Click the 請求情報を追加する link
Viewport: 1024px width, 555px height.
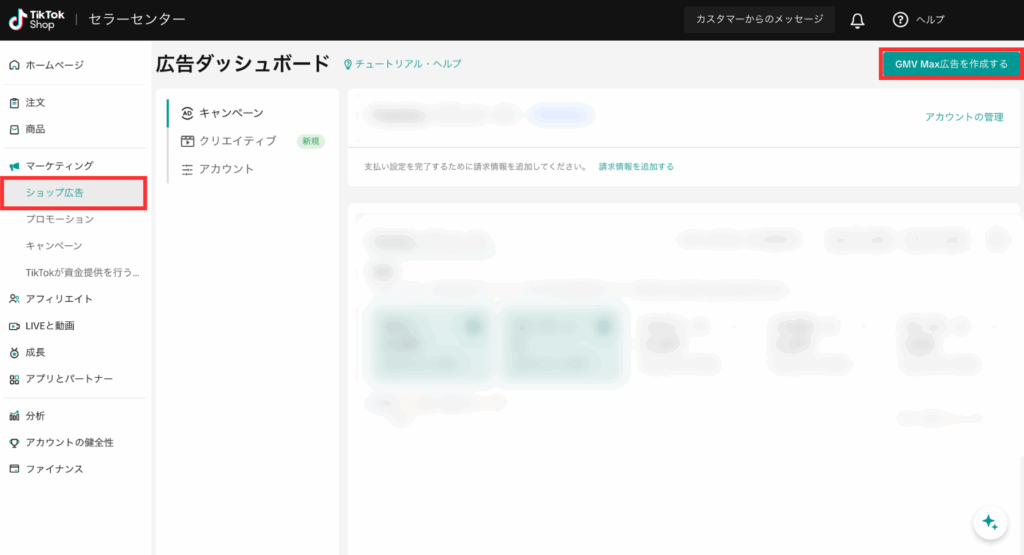click(x=636, y=166)
